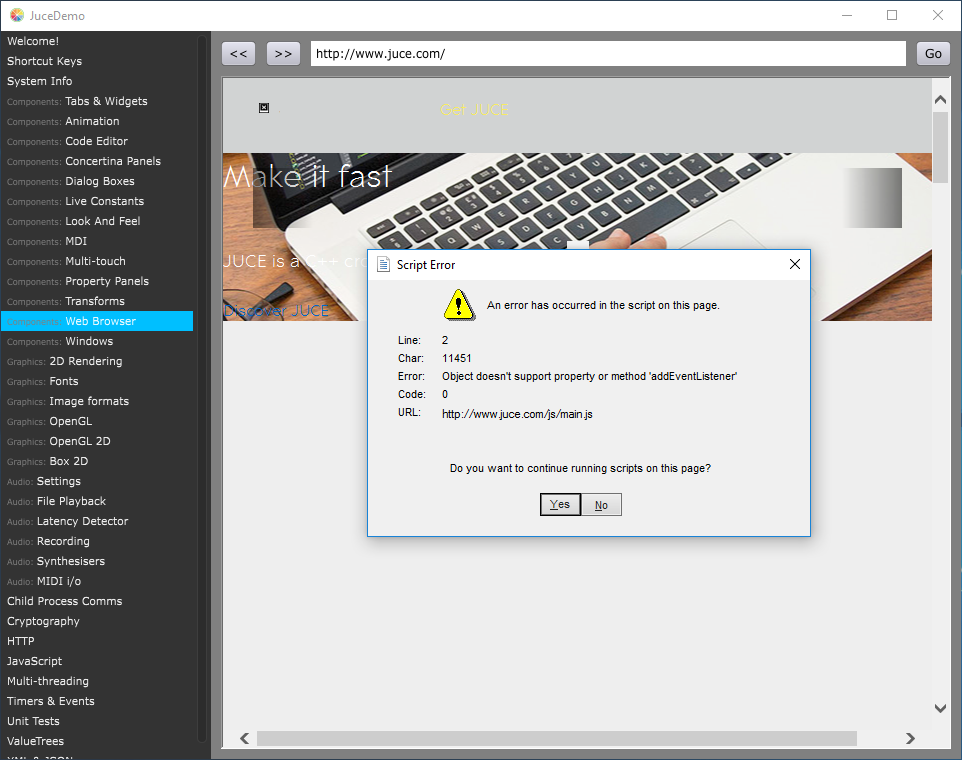Image resolution: width=962 pixels, height=760 pixels.
Task: Click the warning icon in Script Error dialog
Action: [458, 304]
